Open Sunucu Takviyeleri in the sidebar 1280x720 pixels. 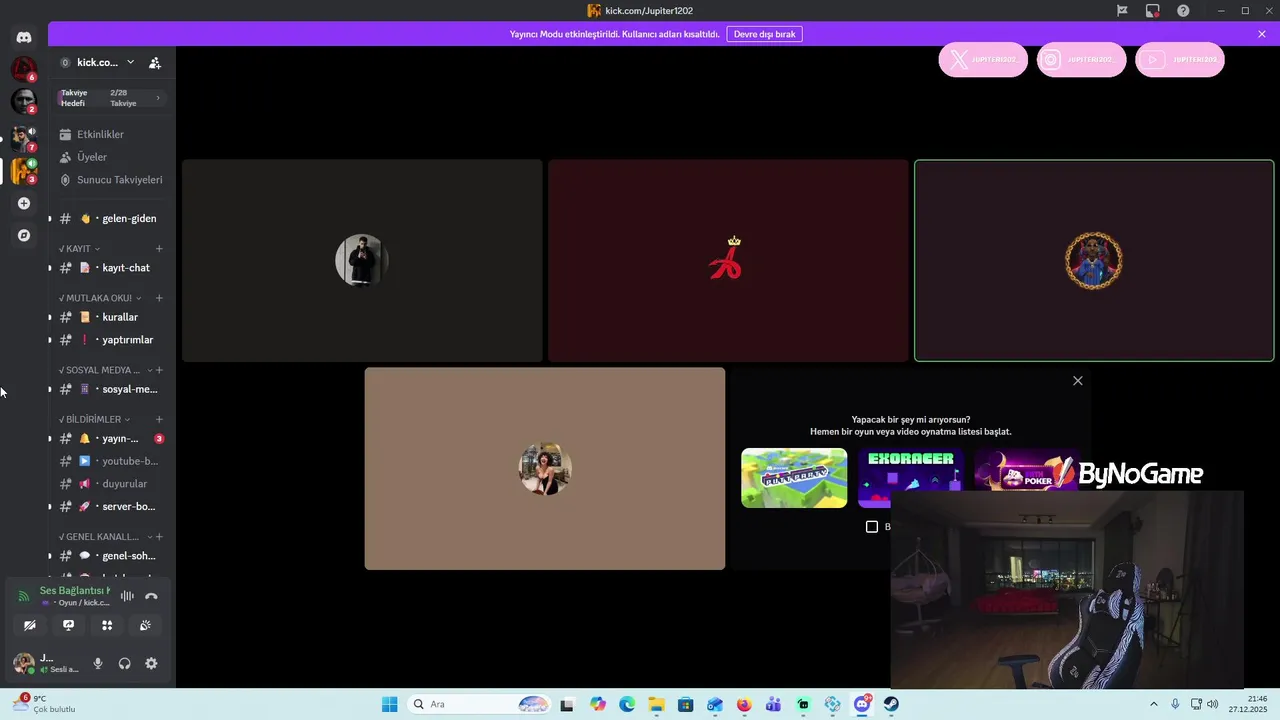click(111, 180)
